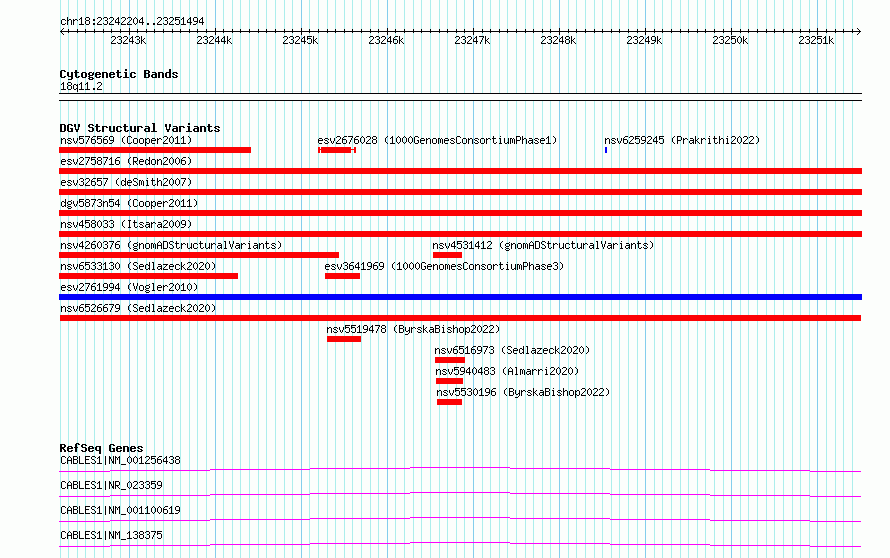Click the chr18:23242204..23251494 coordinates text
The width and height of the screenshot is (890, 558).
click(x=132, y=21)
